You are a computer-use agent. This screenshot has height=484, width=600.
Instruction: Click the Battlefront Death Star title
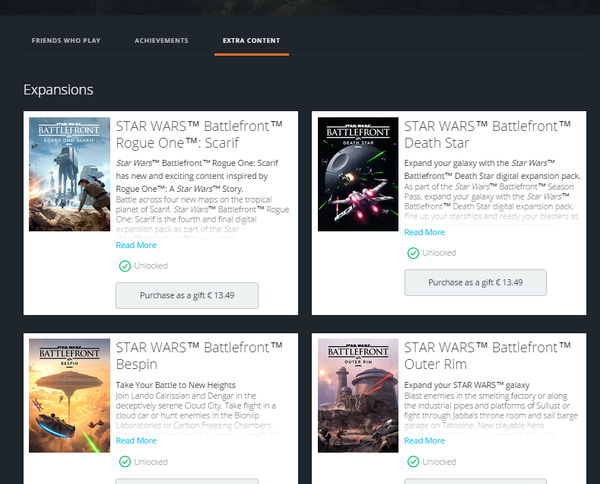(488, 134)
